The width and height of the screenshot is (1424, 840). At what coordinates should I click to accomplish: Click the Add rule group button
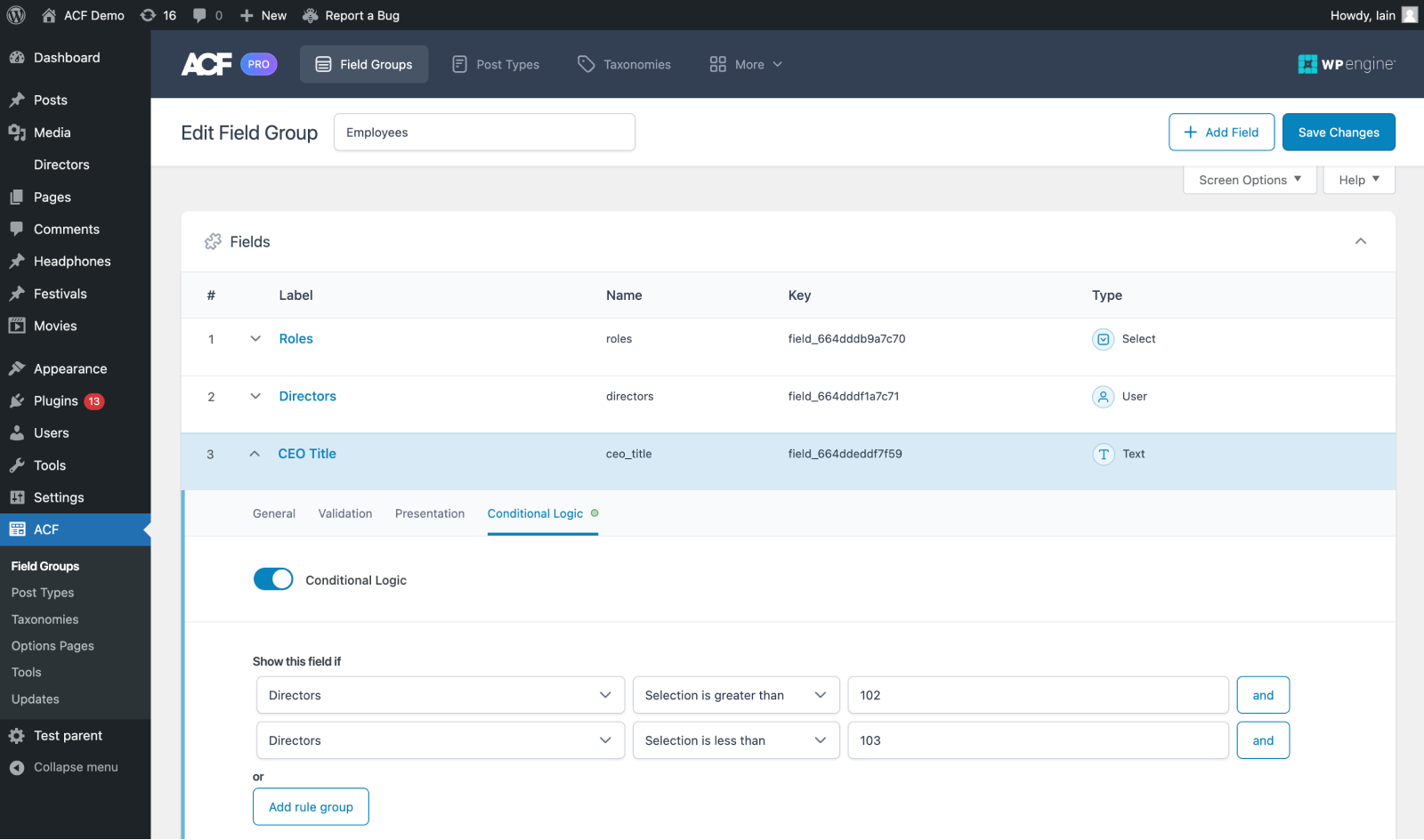pos(311,806)
